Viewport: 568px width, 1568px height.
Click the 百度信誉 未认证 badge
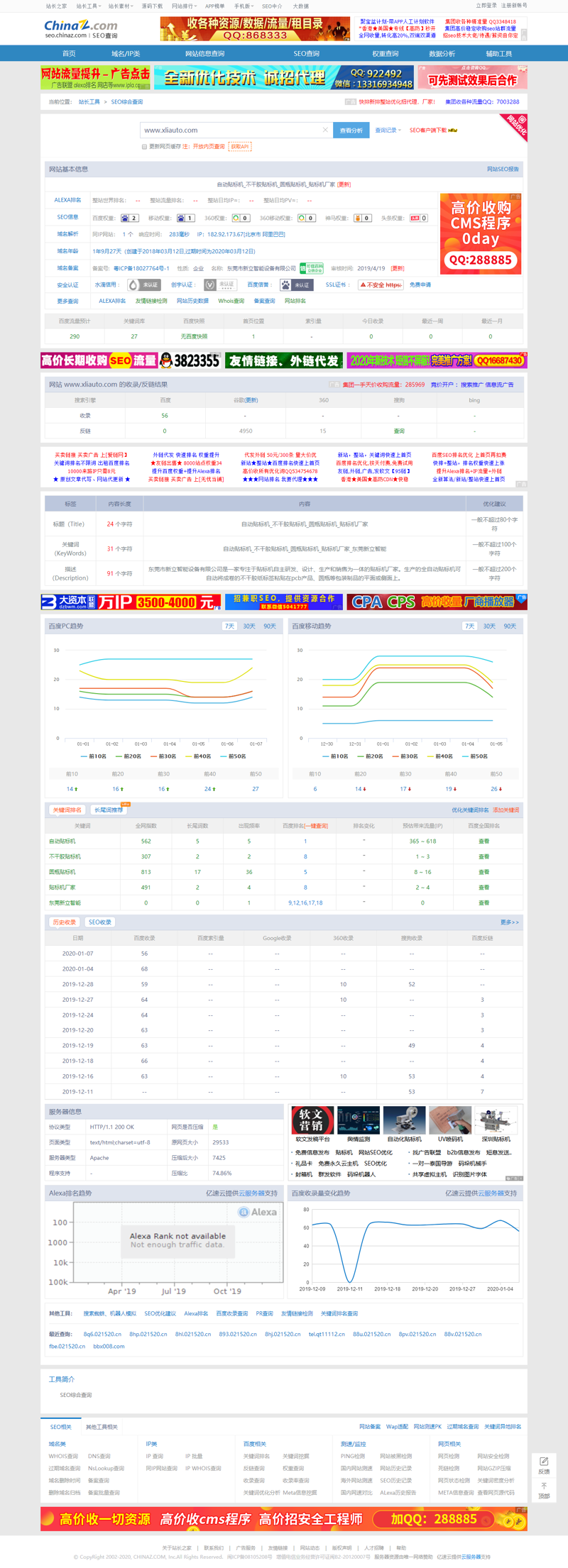tap(297, 285)
